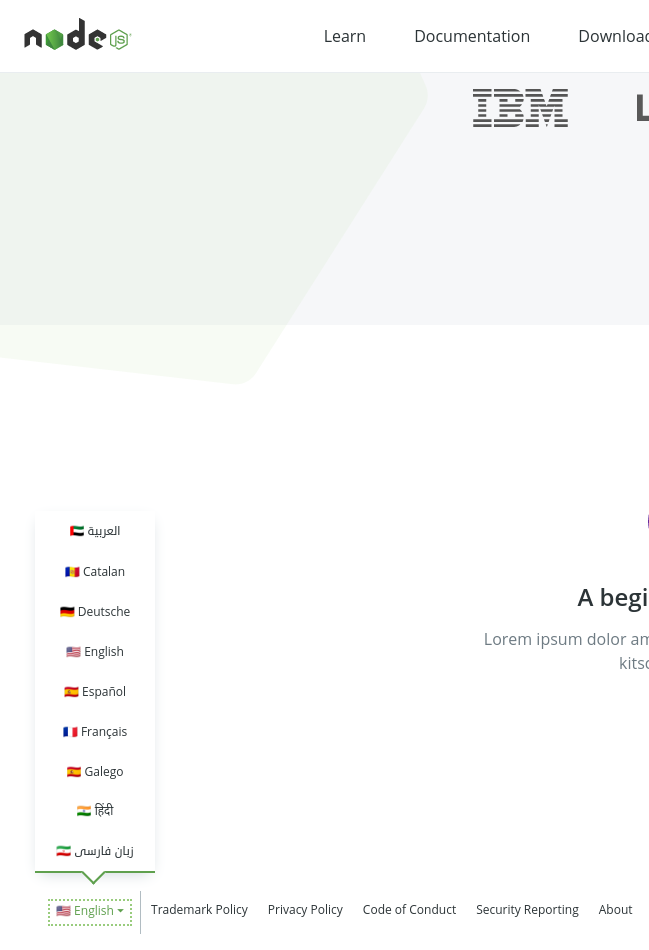Screen dimensions: 649x950
Task: Open the Learn nav link
Action: (x=344, y=36)
